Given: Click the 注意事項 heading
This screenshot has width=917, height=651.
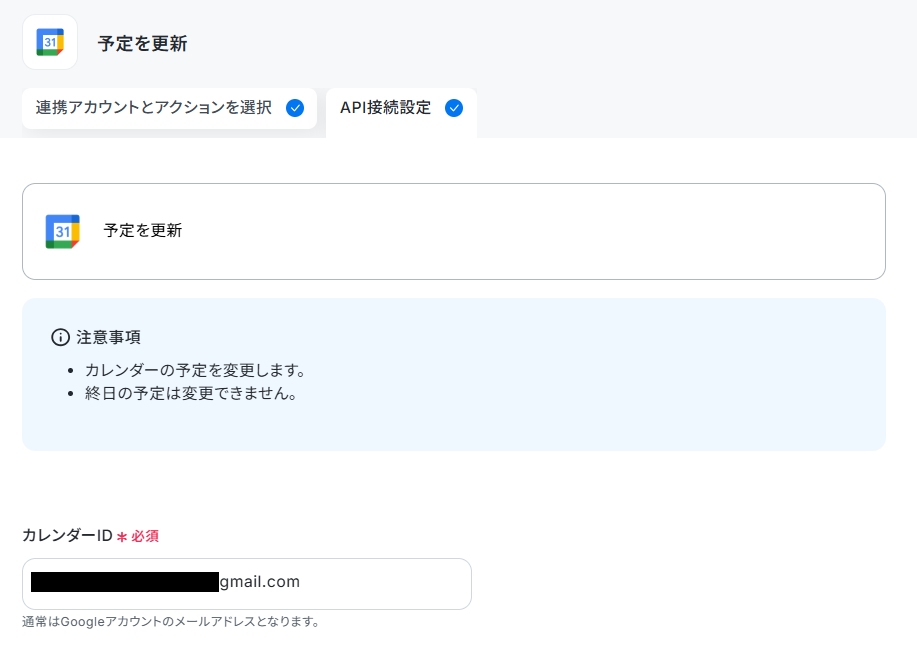Looking at the screenshot, I should click(109, 337).
